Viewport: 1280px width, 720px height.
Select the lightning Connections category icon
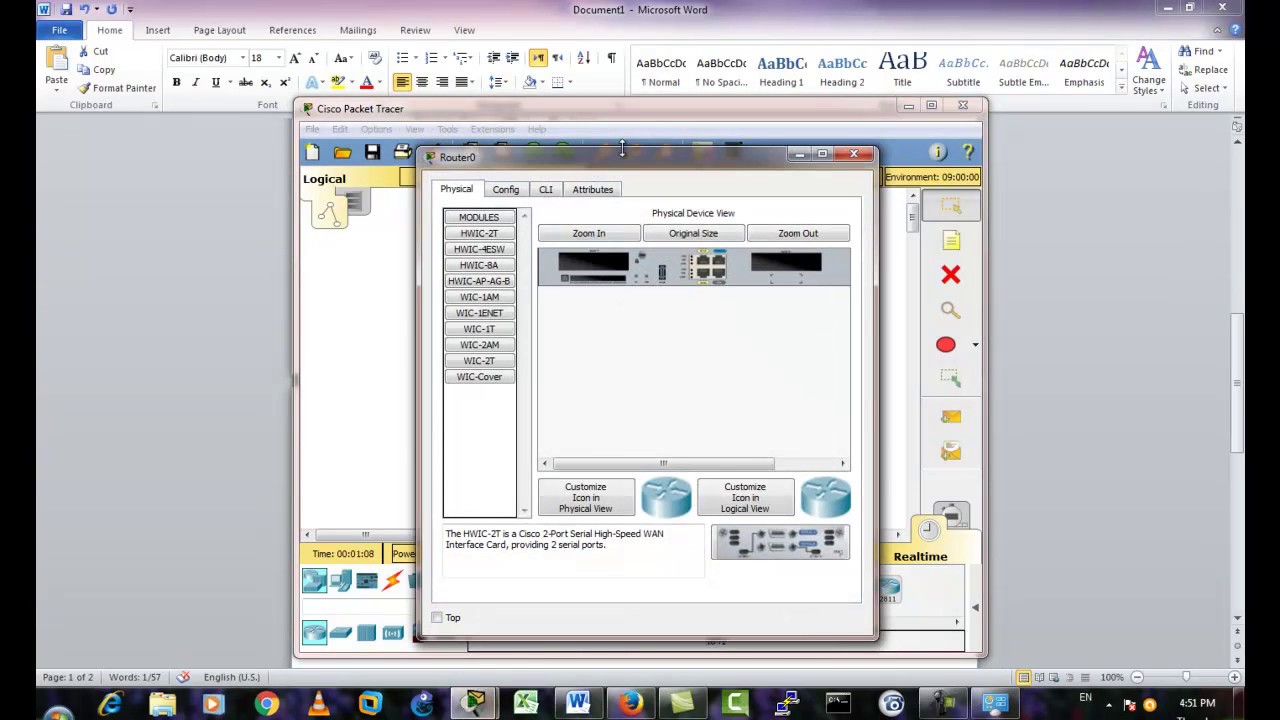[x=392, y=581]
